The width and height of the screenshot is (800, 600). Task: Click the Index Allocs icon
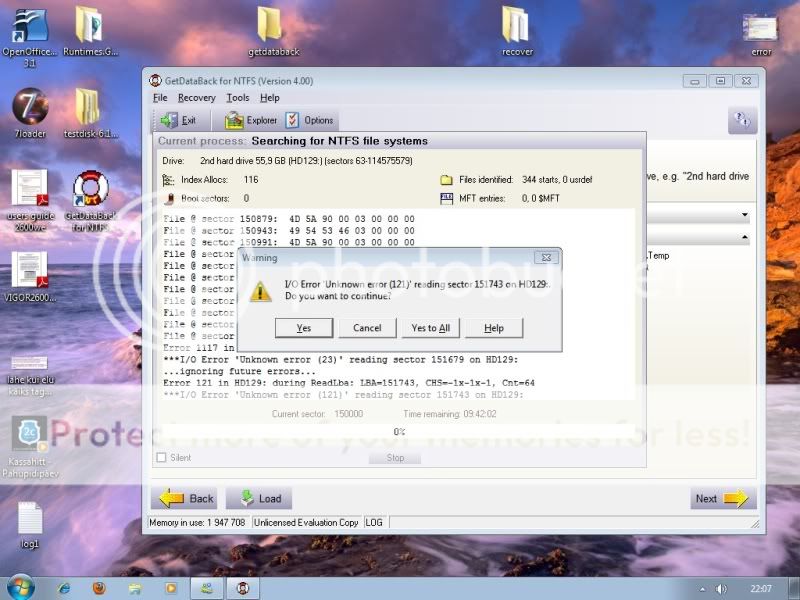[168, 180]
